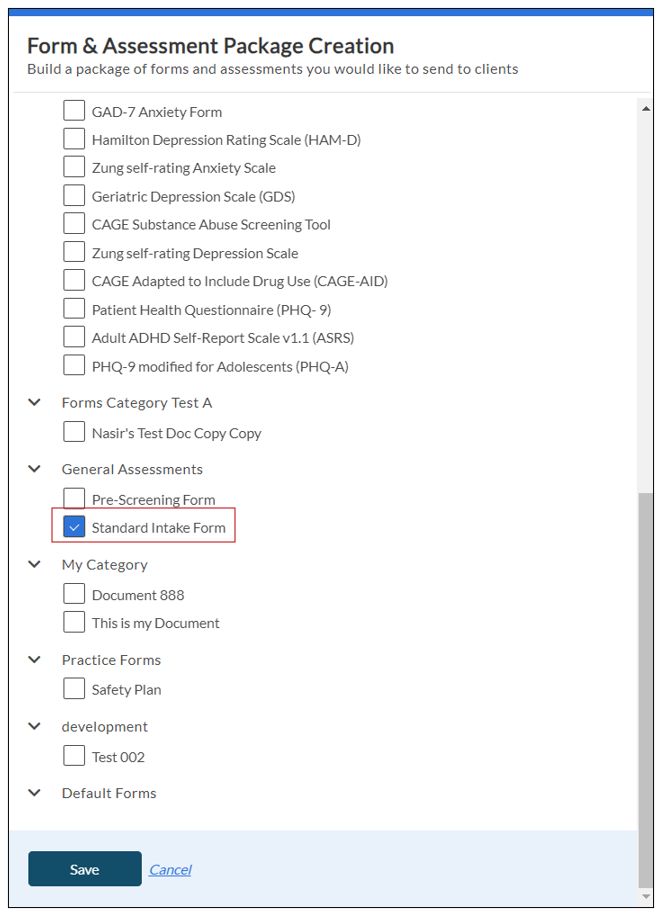The height and width of the screenshot is (913, 660).
Task: Enable Geriatric Depression Scale (GDS) checkbox
Action: 74,195
